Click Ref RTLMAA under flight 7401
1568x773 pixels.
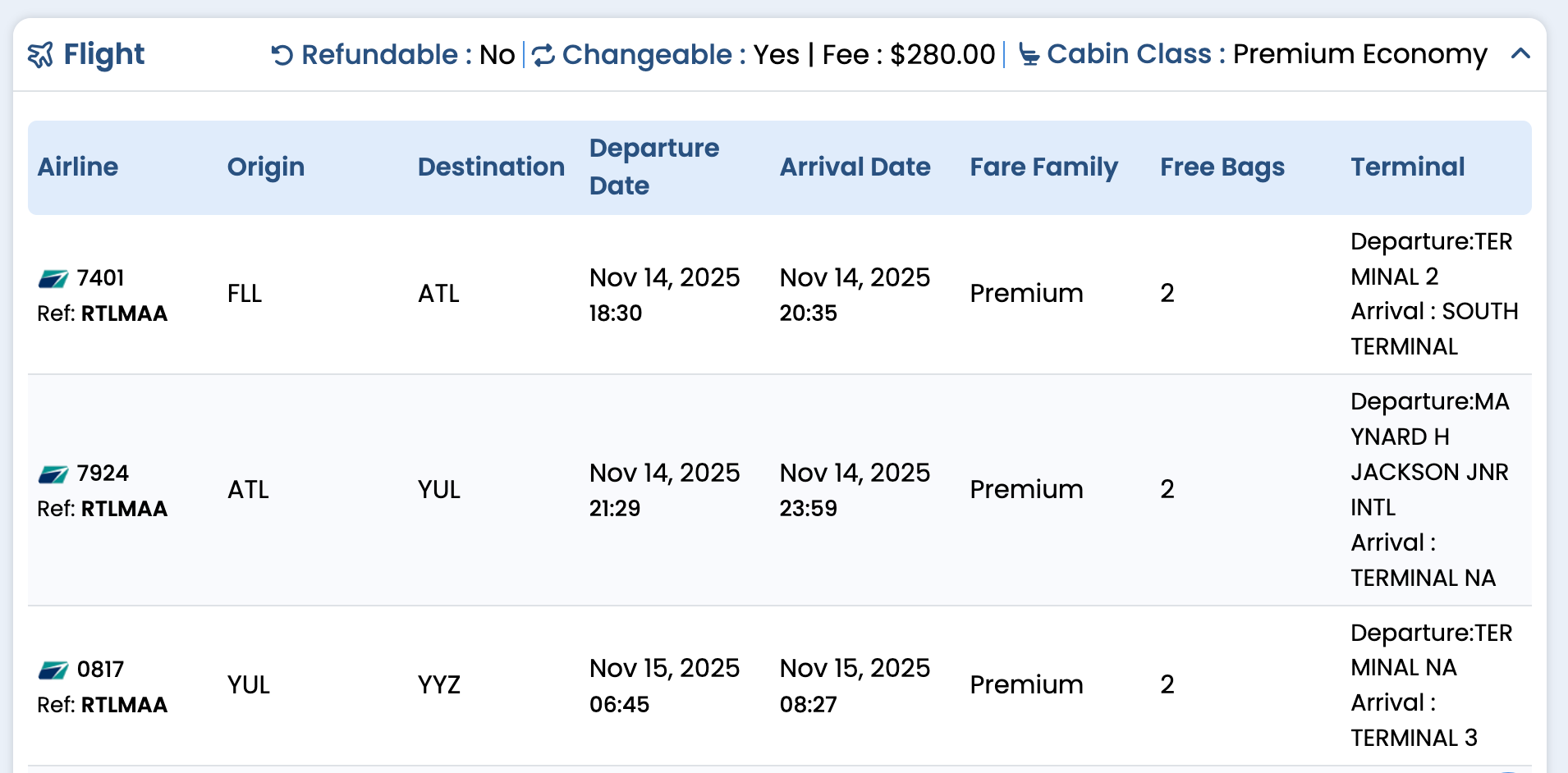[x=103, y=313]
